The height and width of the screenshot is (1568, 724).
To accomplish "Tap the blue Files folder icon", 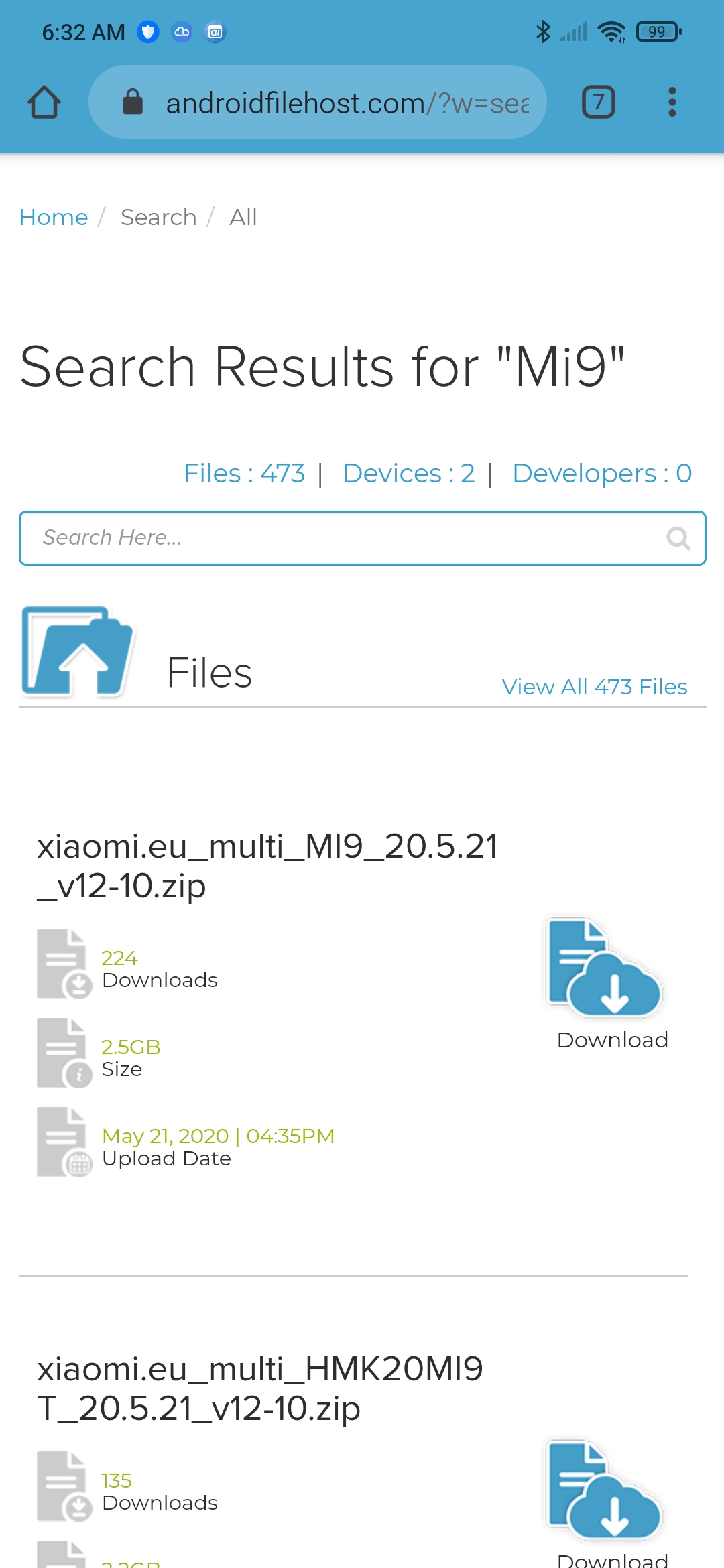I will point(77,652).
